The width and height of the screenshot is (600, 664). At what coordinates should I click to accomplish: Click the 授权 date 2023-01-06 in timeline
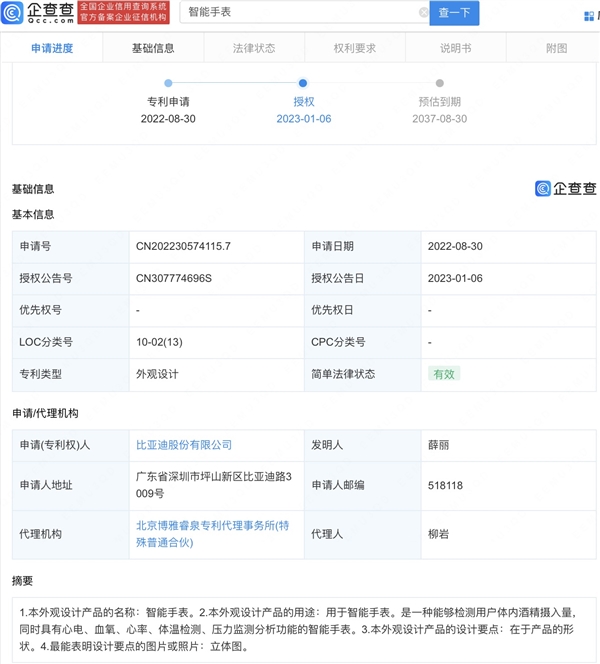pos(304,119)
